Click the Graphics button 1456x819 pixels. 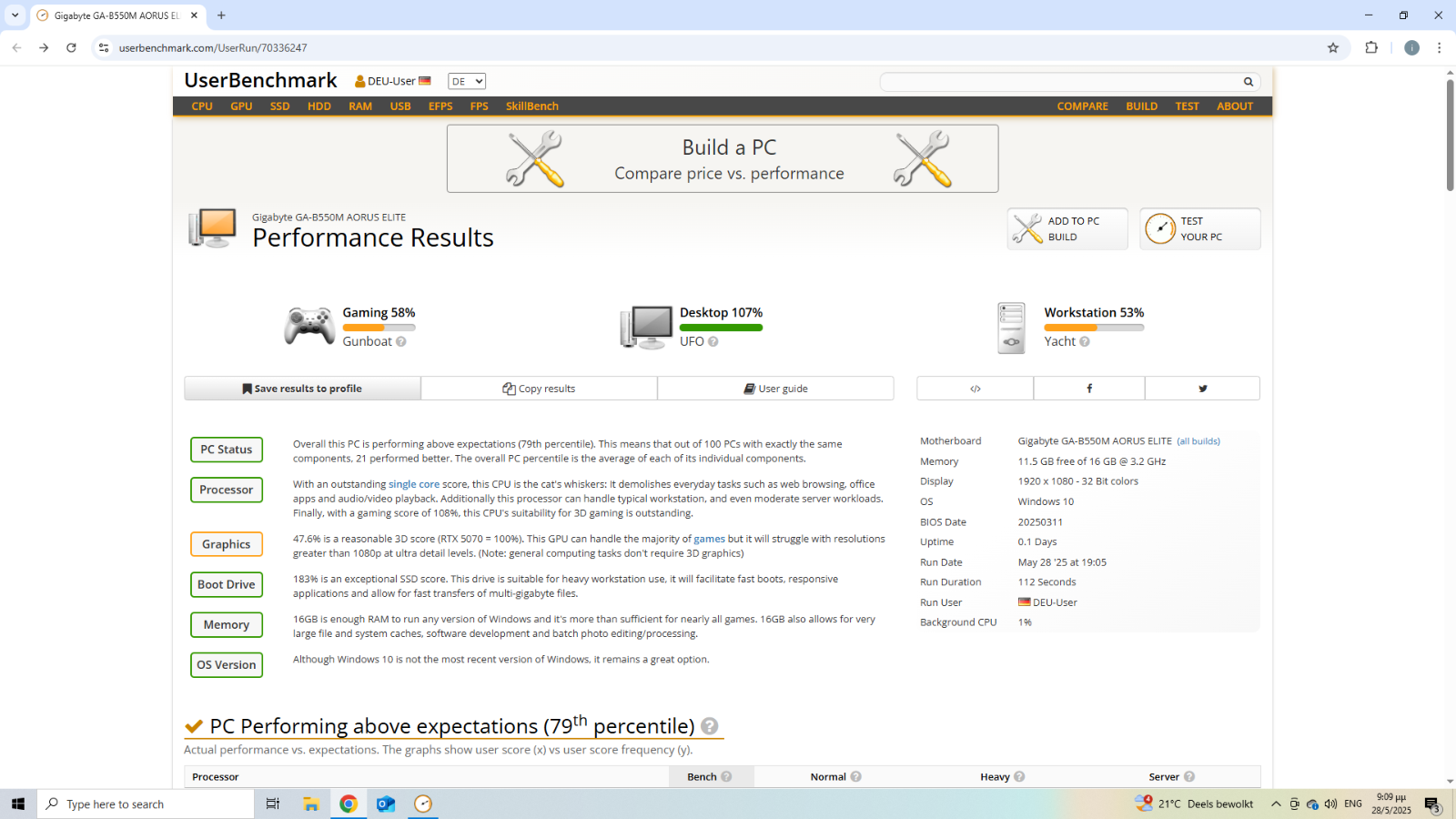point(227,544)
